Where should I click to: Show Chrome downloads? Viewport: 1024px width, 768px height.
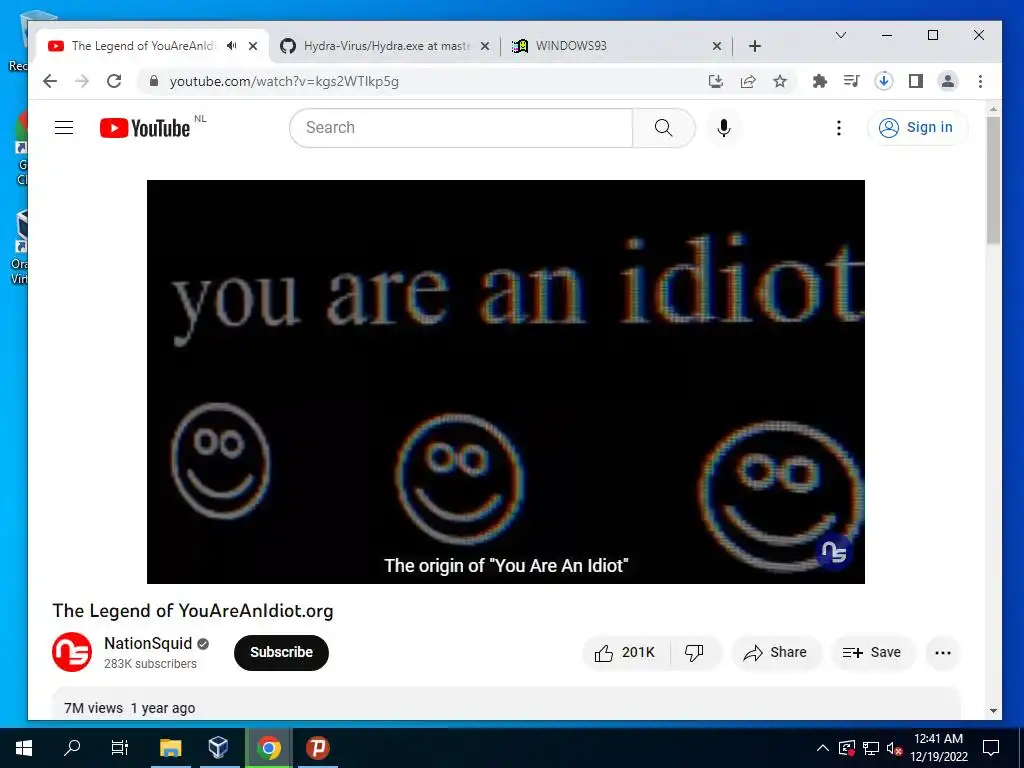pyautogui.click(x=884, y=81)
